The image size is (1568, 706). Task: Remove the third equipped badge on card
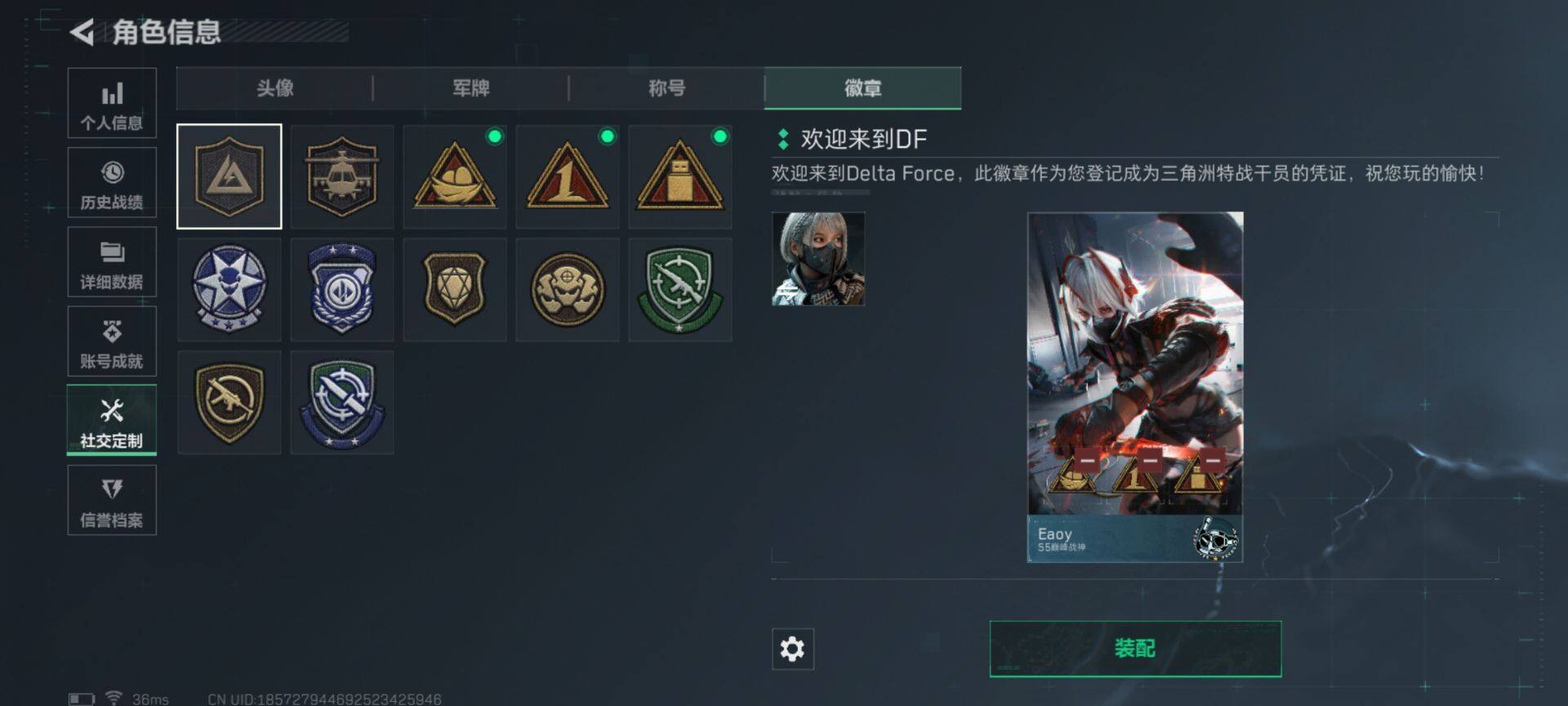pyautogui.click(x=1213, y=460)
